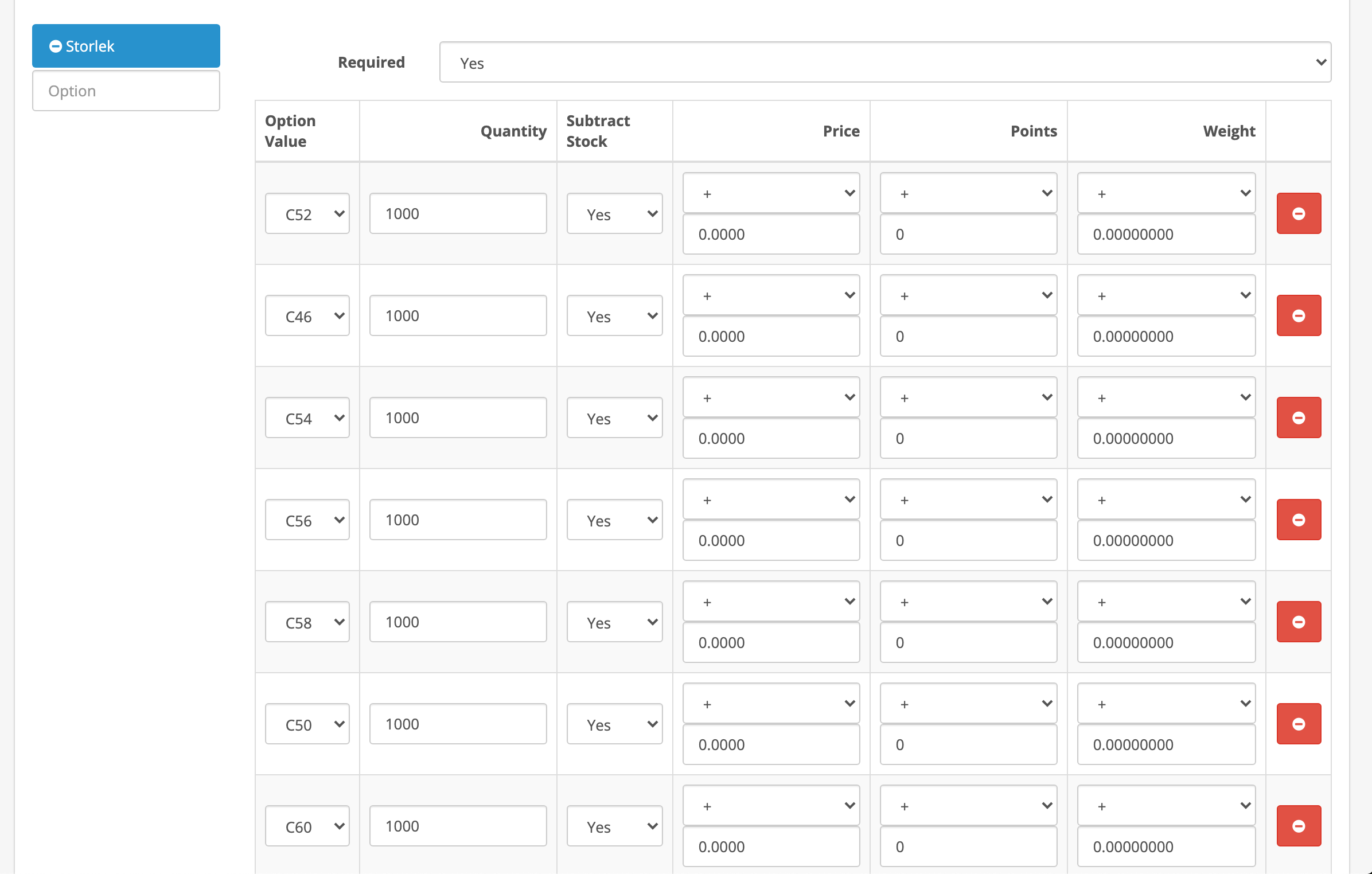This screenshot has height=874, width=1372.
Task: Delete the C46 option value row
Action: tap(1299, 315)
